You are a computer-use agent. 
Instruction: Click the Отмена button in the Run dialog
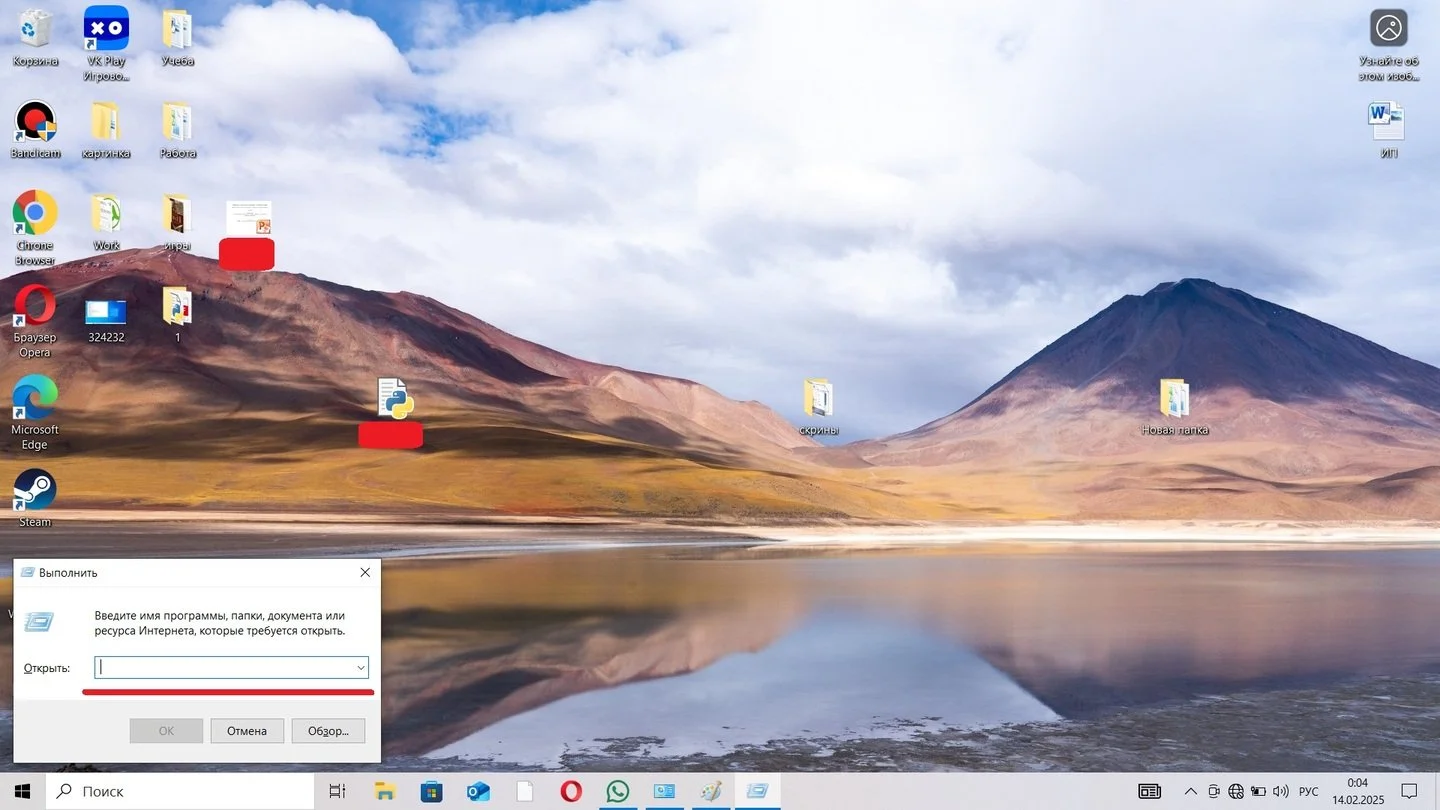[x=247, y=731]
